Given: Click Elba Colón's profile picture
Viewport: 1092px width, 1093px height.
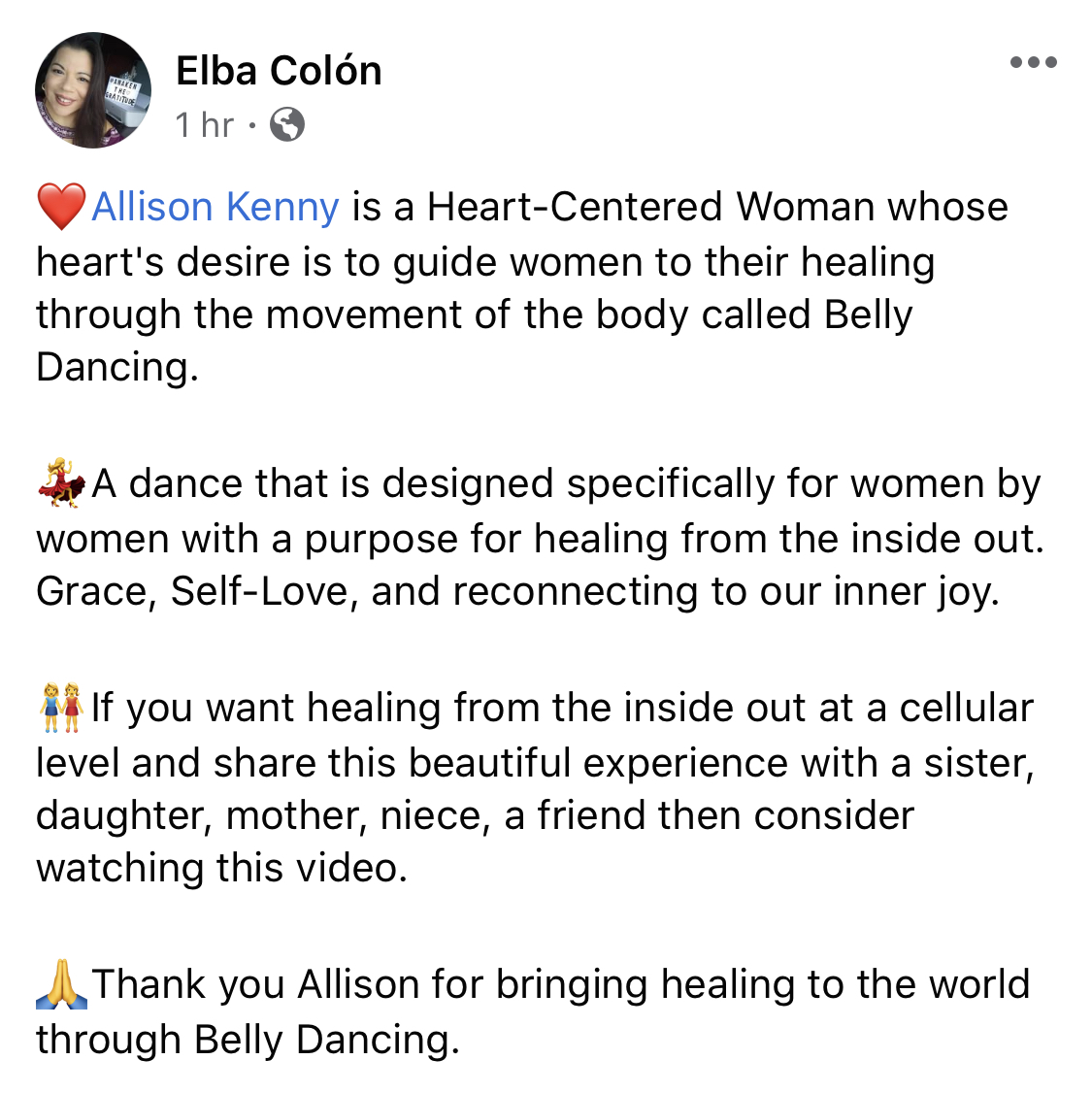Looking at the screenshot, I should click(93, 90).
